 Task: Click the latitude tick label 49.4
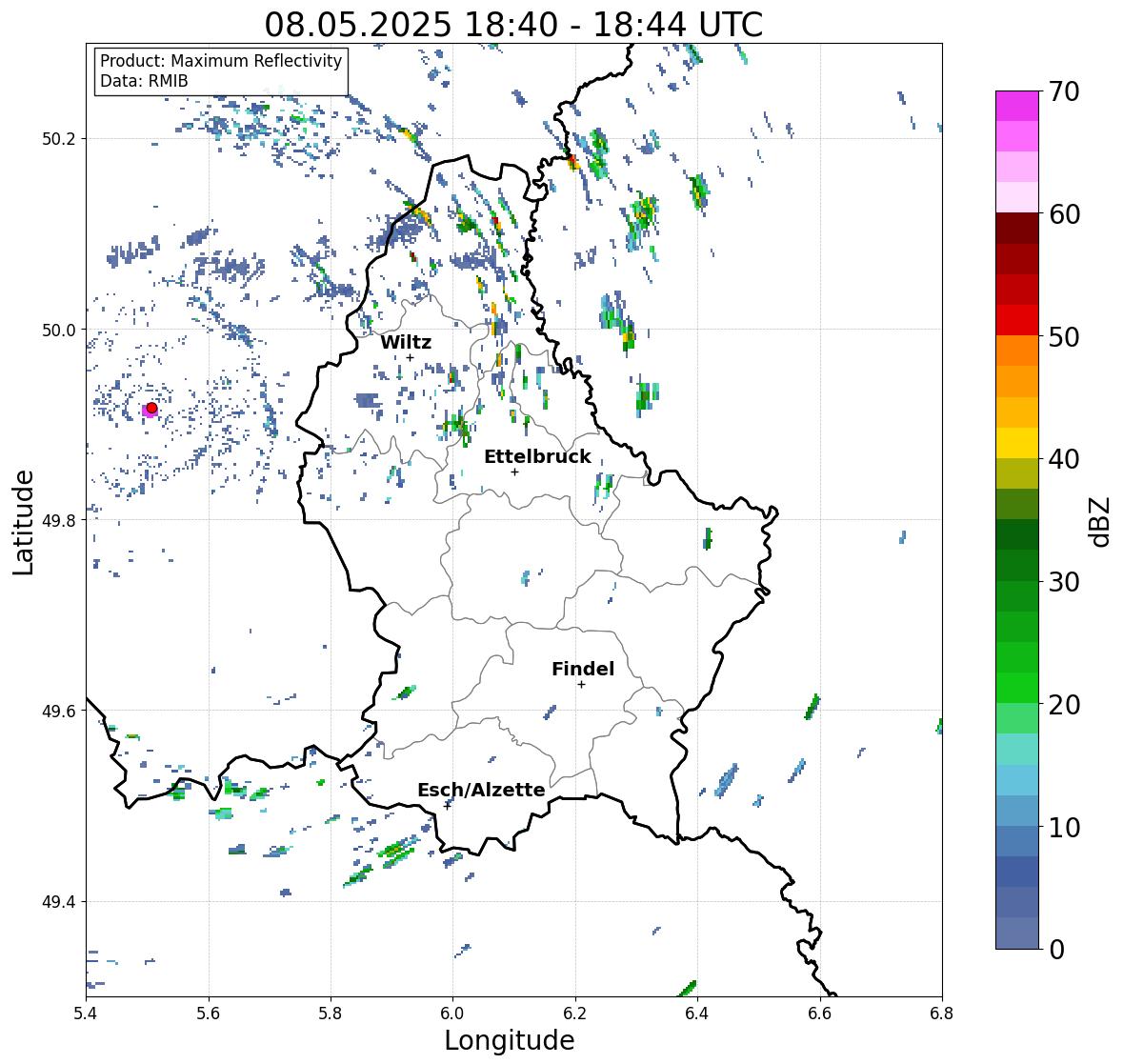click(59, 902)
